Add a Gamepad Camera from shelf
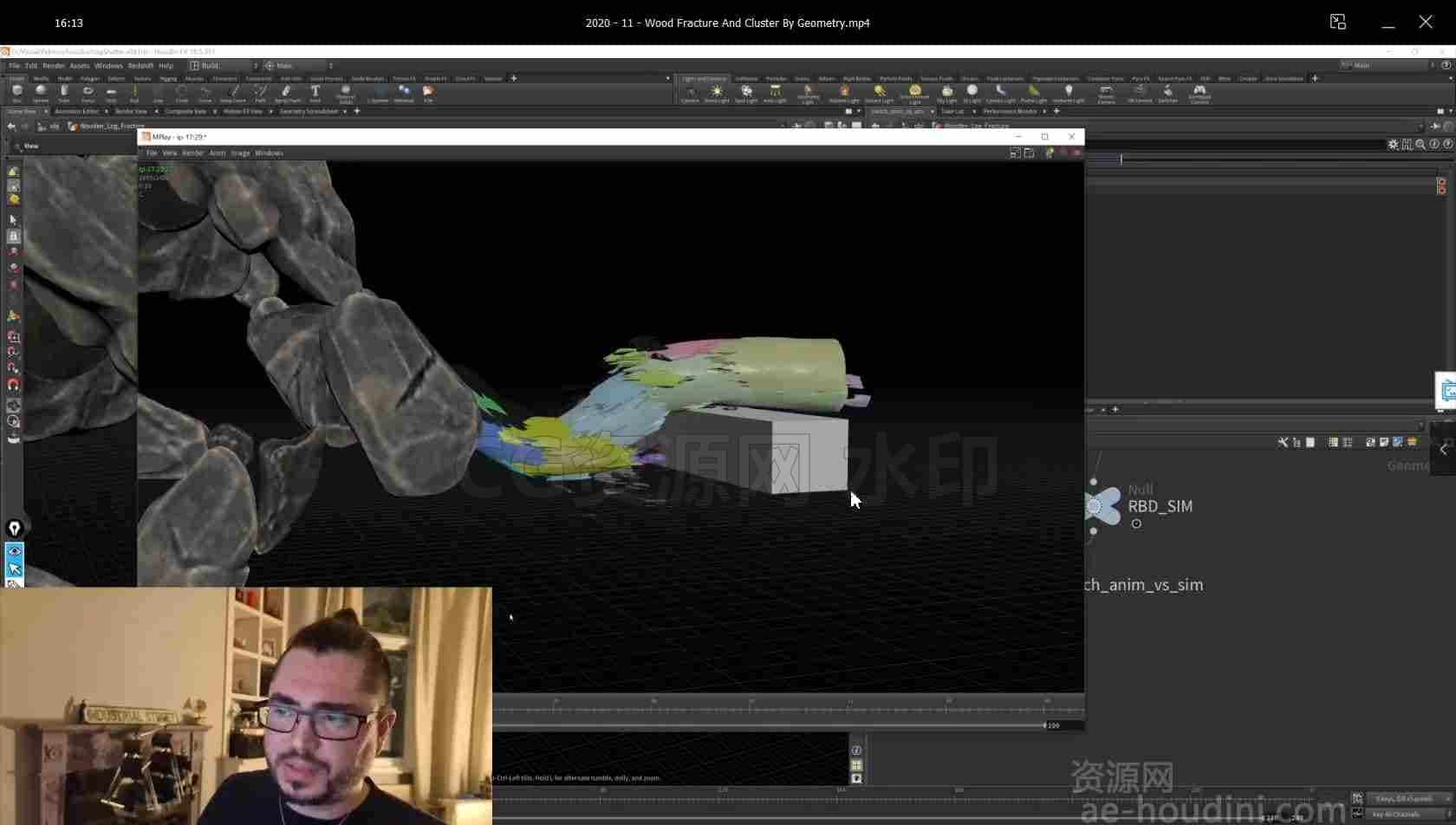Screen dimensions: 1456x825 tap(1199, 94)
